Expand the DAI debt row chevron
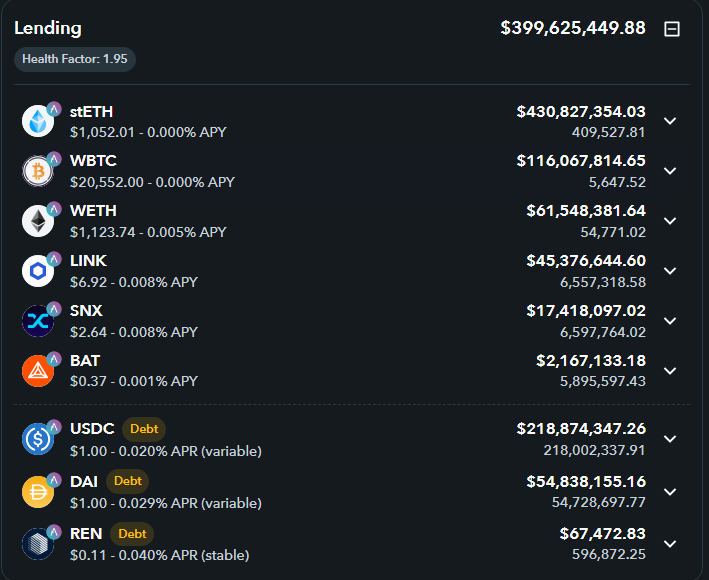709x580 pixels. (670, 491)
